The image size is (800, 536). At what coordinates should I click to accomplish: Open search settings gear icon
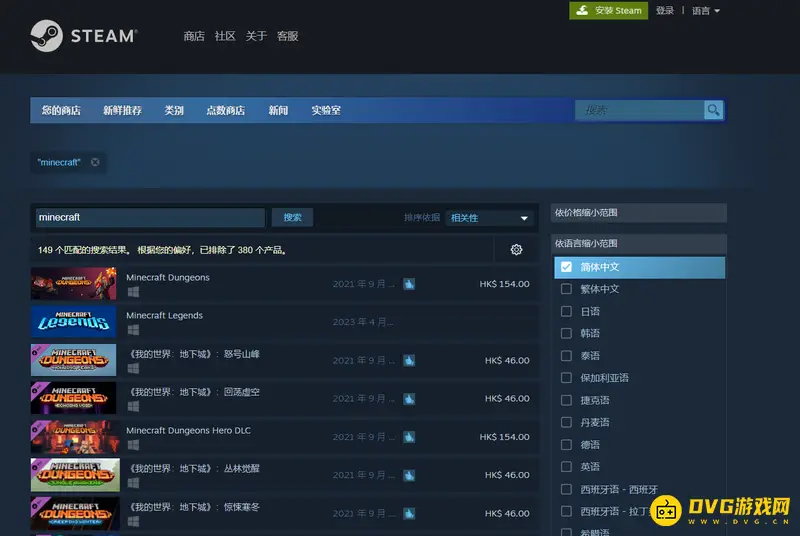click(x=516, y=250)
